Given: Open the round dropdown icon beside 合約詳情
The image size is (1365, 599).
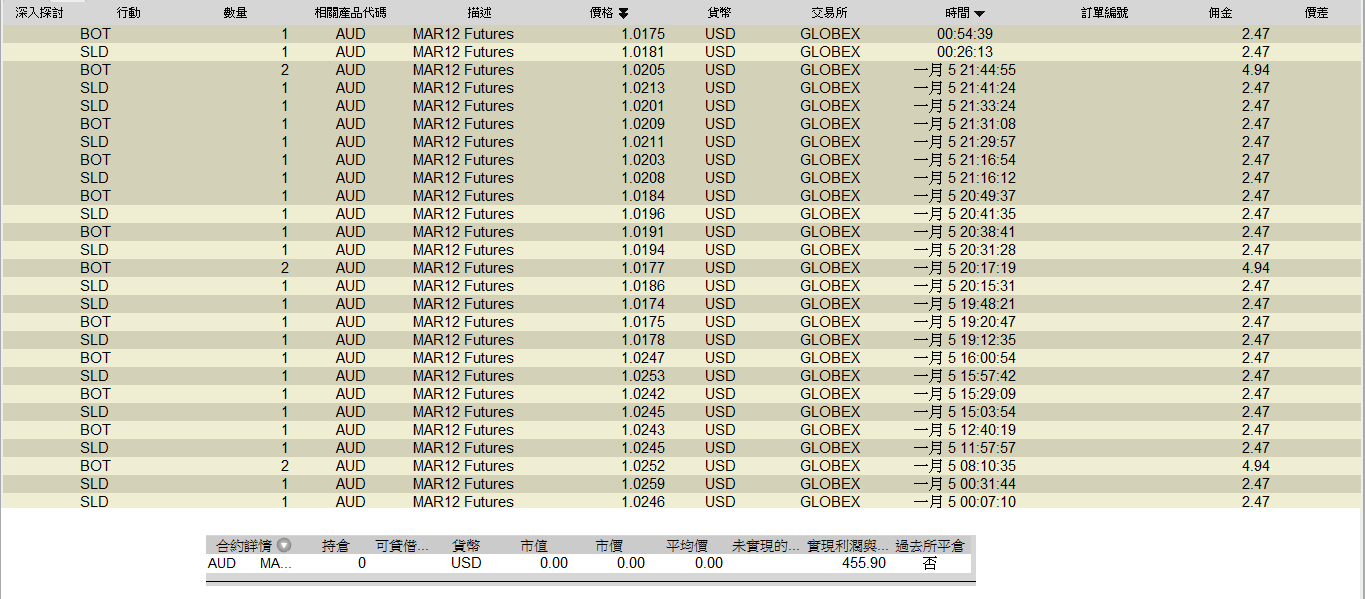Looking at the screenshot, I should [x=284, y=546].
